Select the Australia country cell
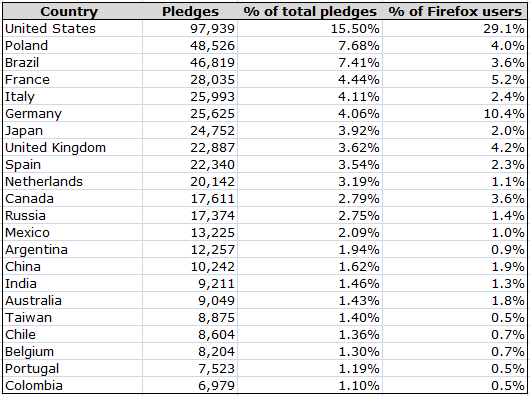 pyautogui.click(x=73, y=300)
